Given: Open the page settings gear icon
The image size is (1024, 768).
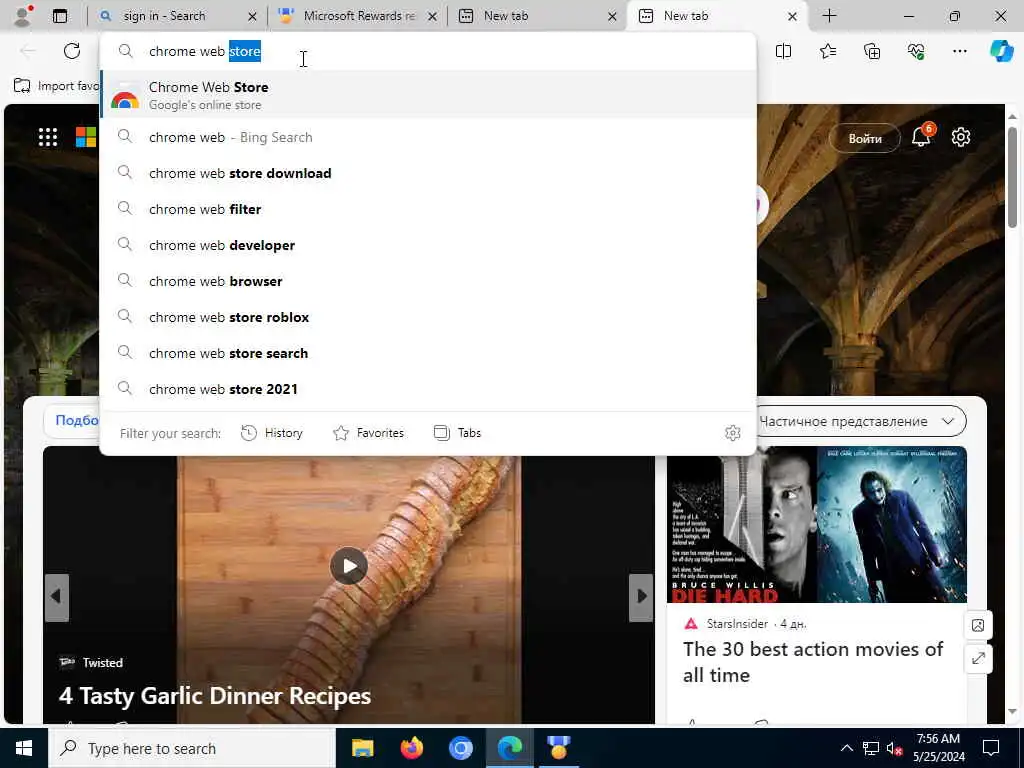Looking at the screenshot, I should pos(961,137).
